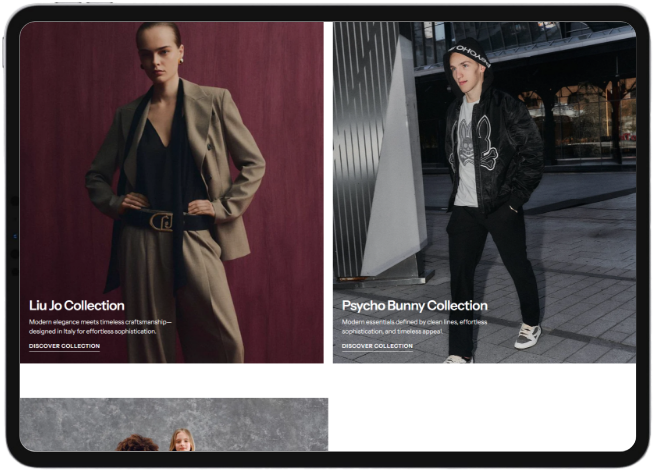The height and width of the screenshot is (475, 655).
Task: Click Discover Collection link under Psycho Bunny
Action: (x=377, y=346)
